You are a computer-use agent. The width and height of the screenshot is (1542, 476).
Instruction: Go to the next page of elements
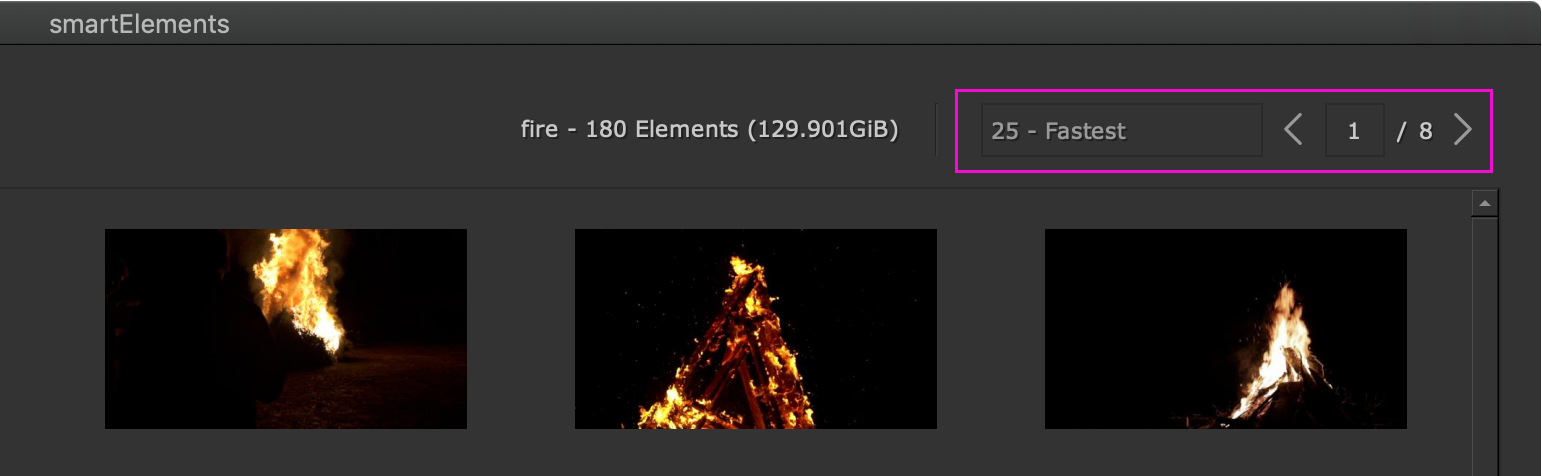point(1462,130)
